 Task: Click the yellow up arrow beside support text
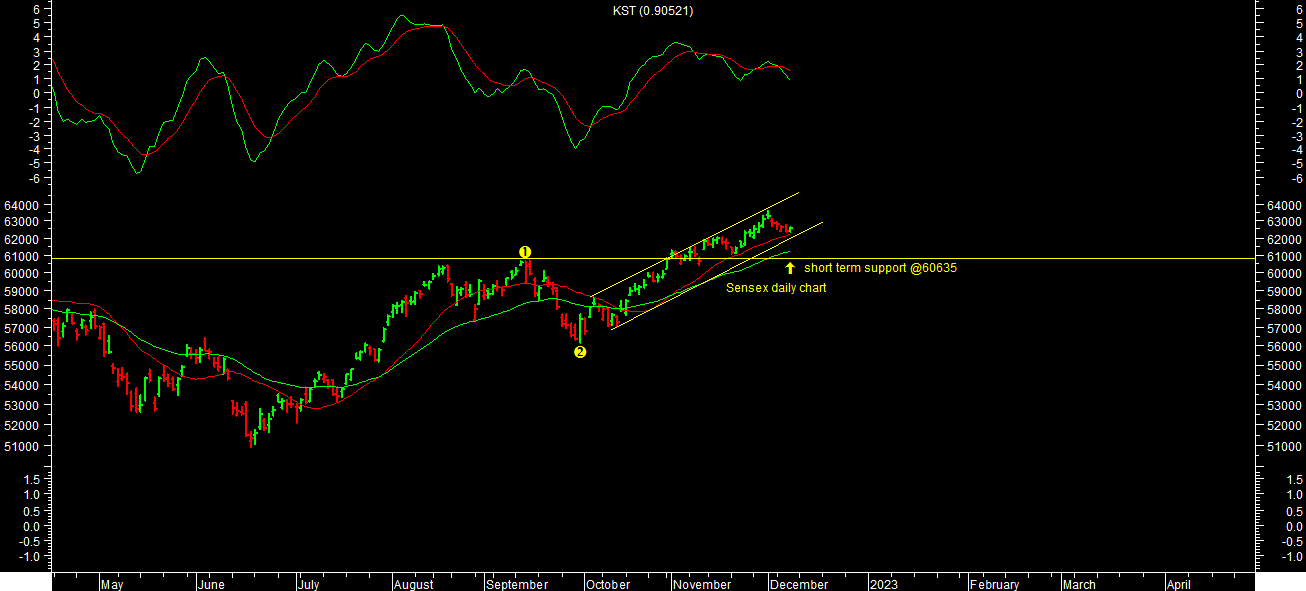[790, 268]
